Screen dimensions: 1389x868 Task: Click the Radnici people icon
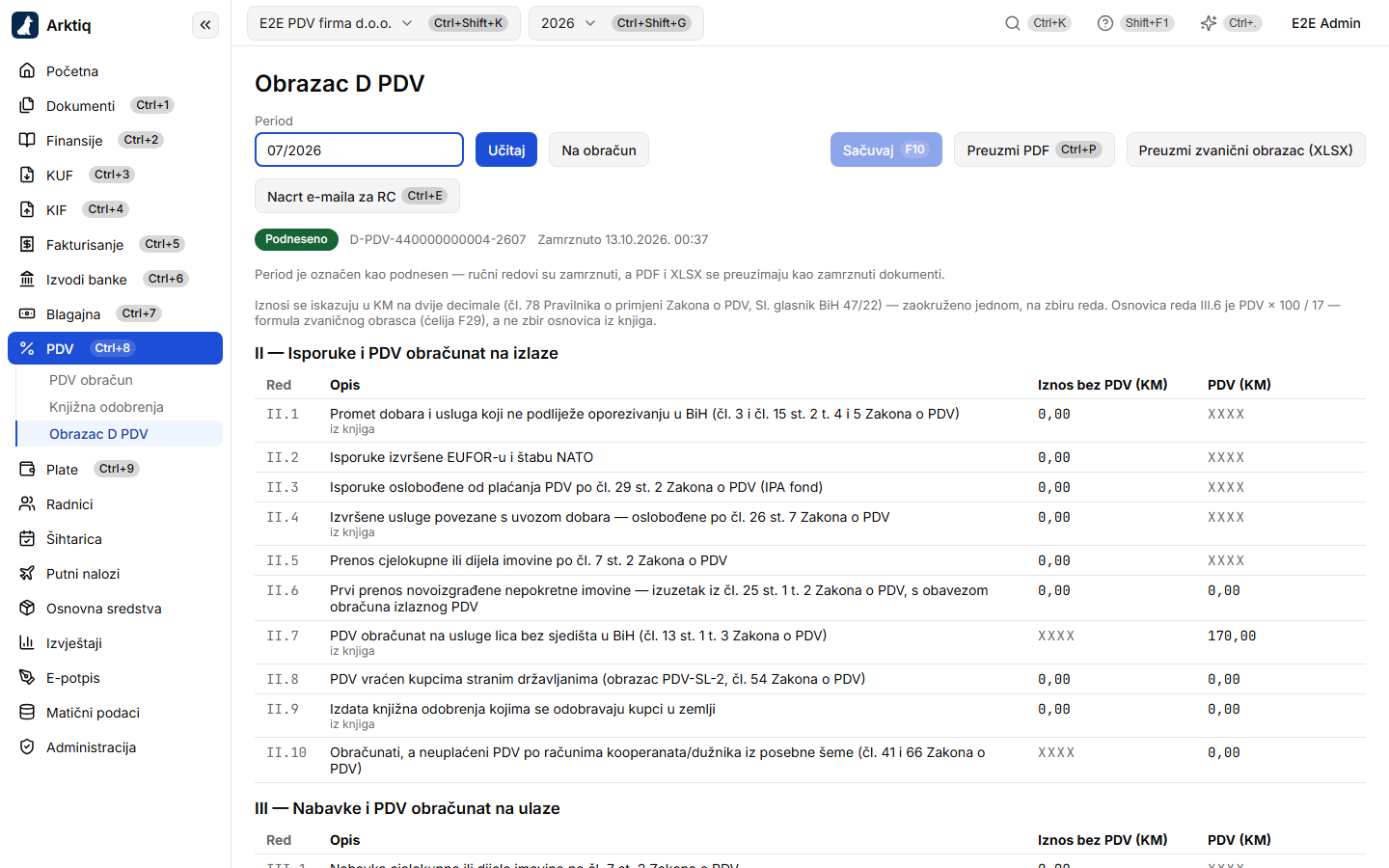(x=27, y=504)
